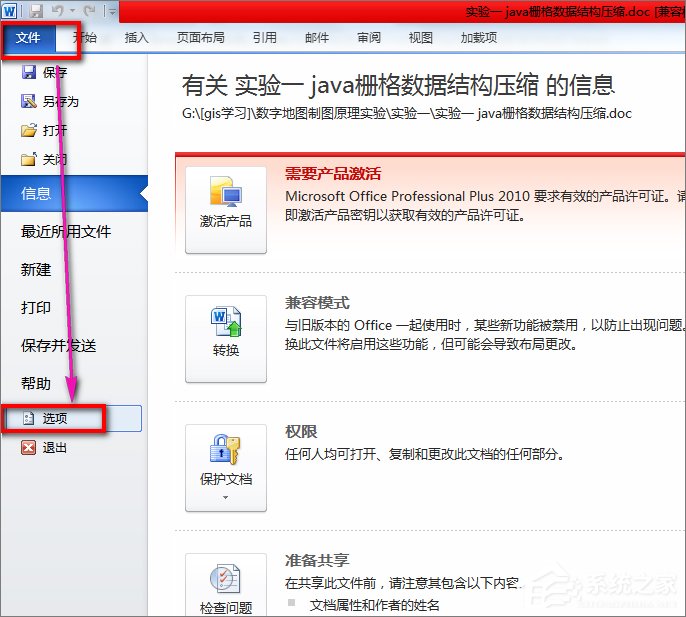686x617 pixels.
Task: Select 打印 in the backstage menu
Action: coord(36,308)
